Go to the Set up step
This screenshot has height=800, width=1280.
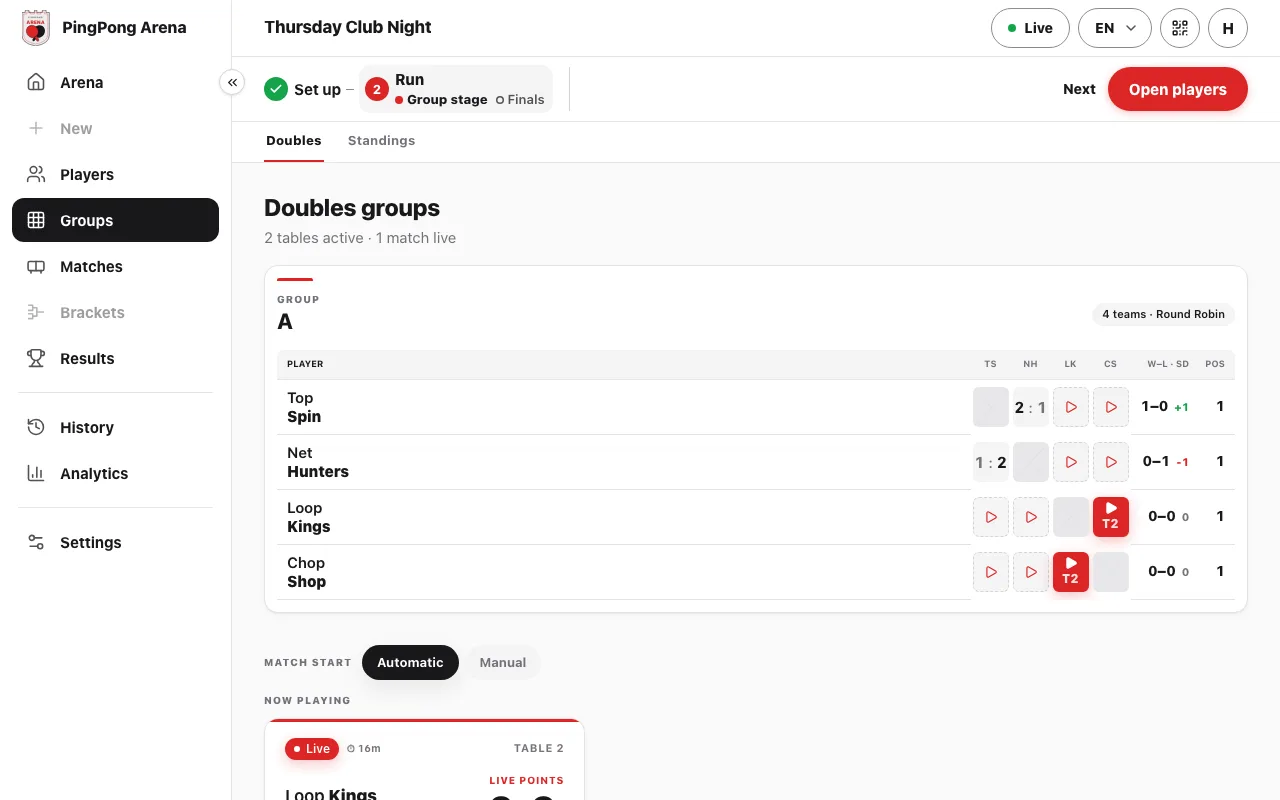pyautogui.click(x=303, y=90)
